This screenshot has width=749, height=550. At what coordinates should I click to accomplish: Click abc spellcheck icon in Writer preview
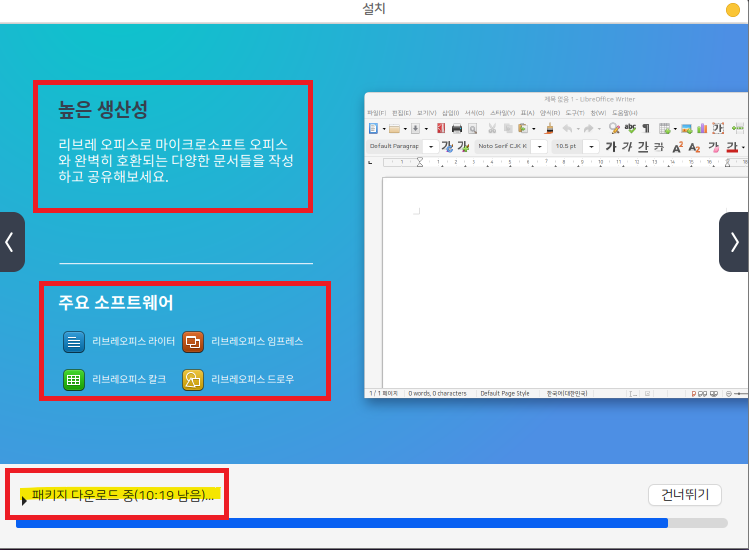630,128
